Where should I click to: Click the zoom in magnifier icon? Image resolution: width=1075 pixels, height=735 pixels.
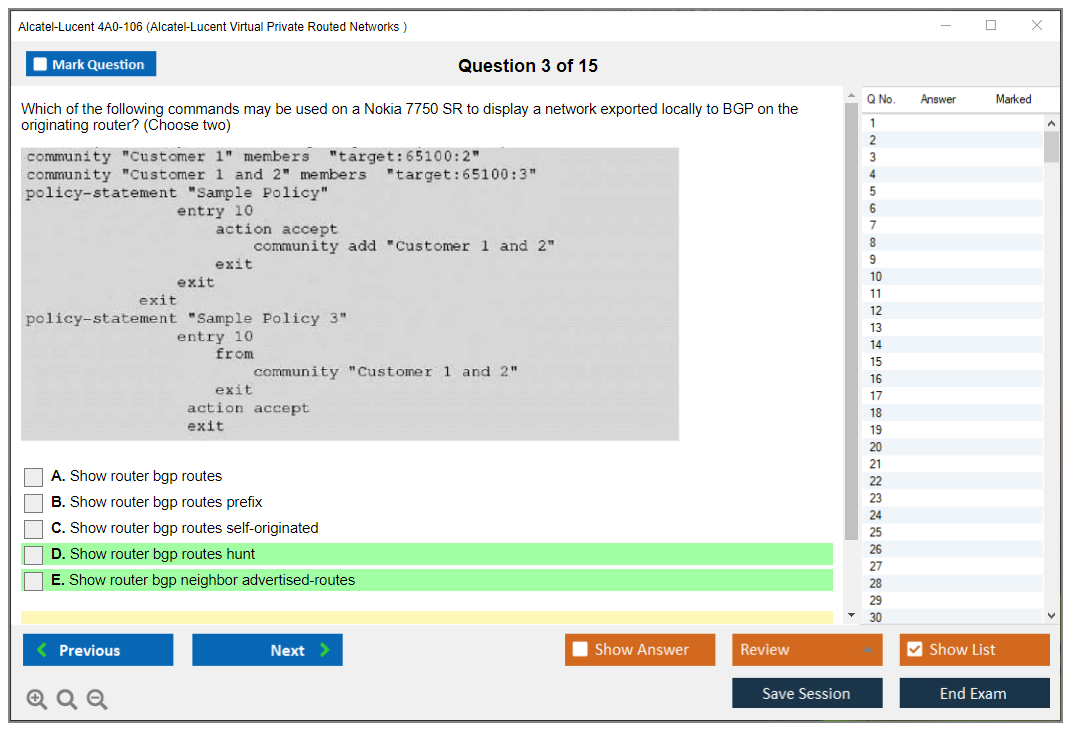pos(37,700)
